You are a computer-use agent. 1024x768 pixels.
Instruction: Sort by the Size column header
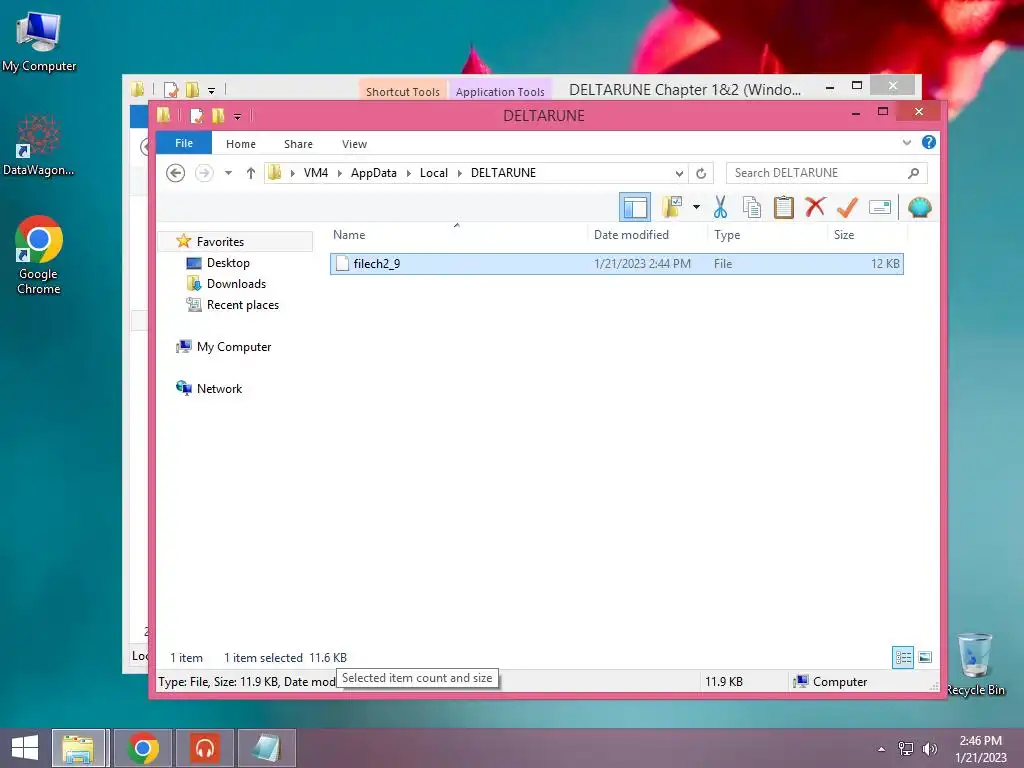[x=867, y=235]
